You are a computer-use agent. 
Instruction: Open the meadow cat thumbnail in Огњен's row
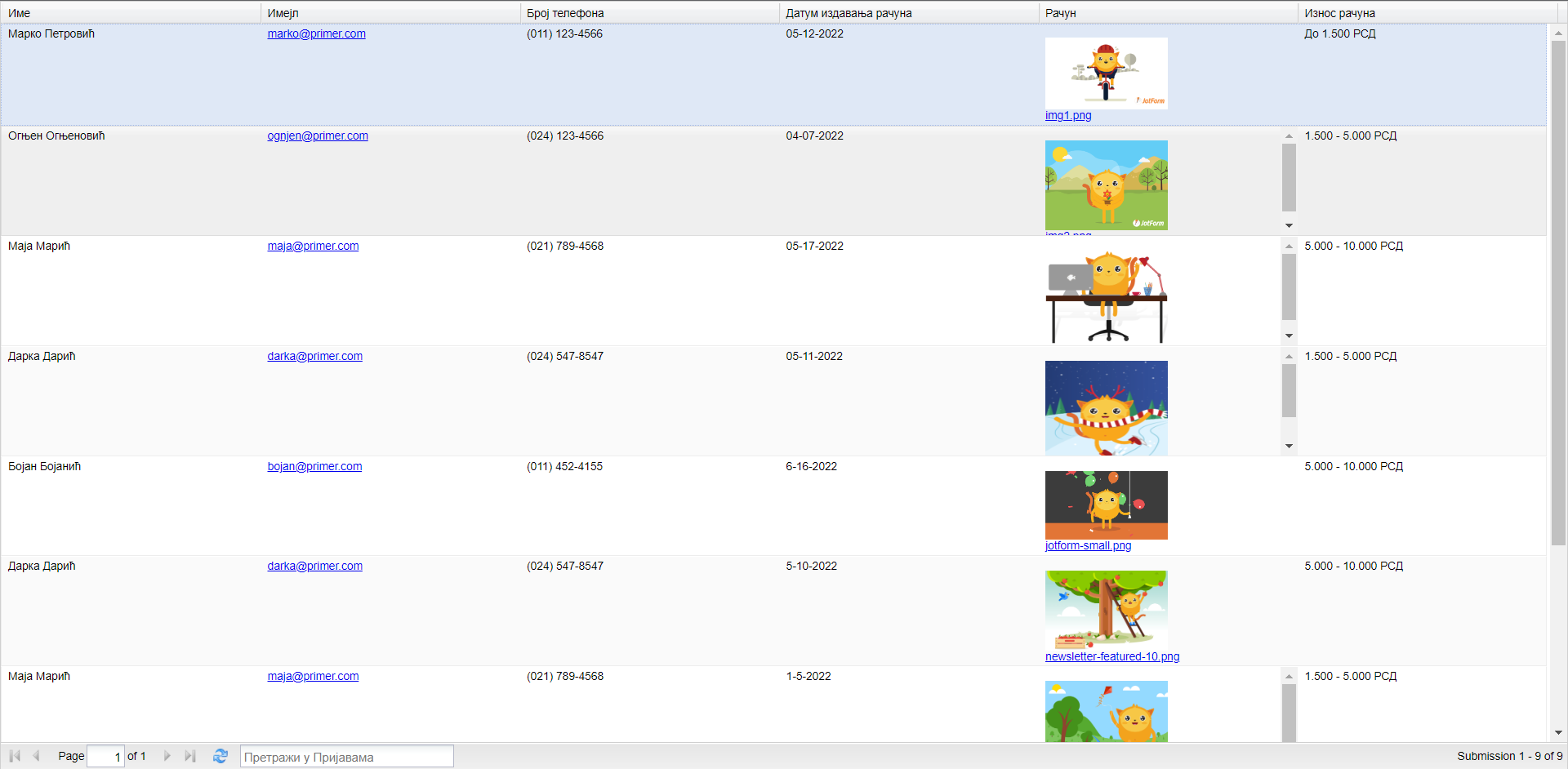pyautogui.click(x=1107, y=185)
